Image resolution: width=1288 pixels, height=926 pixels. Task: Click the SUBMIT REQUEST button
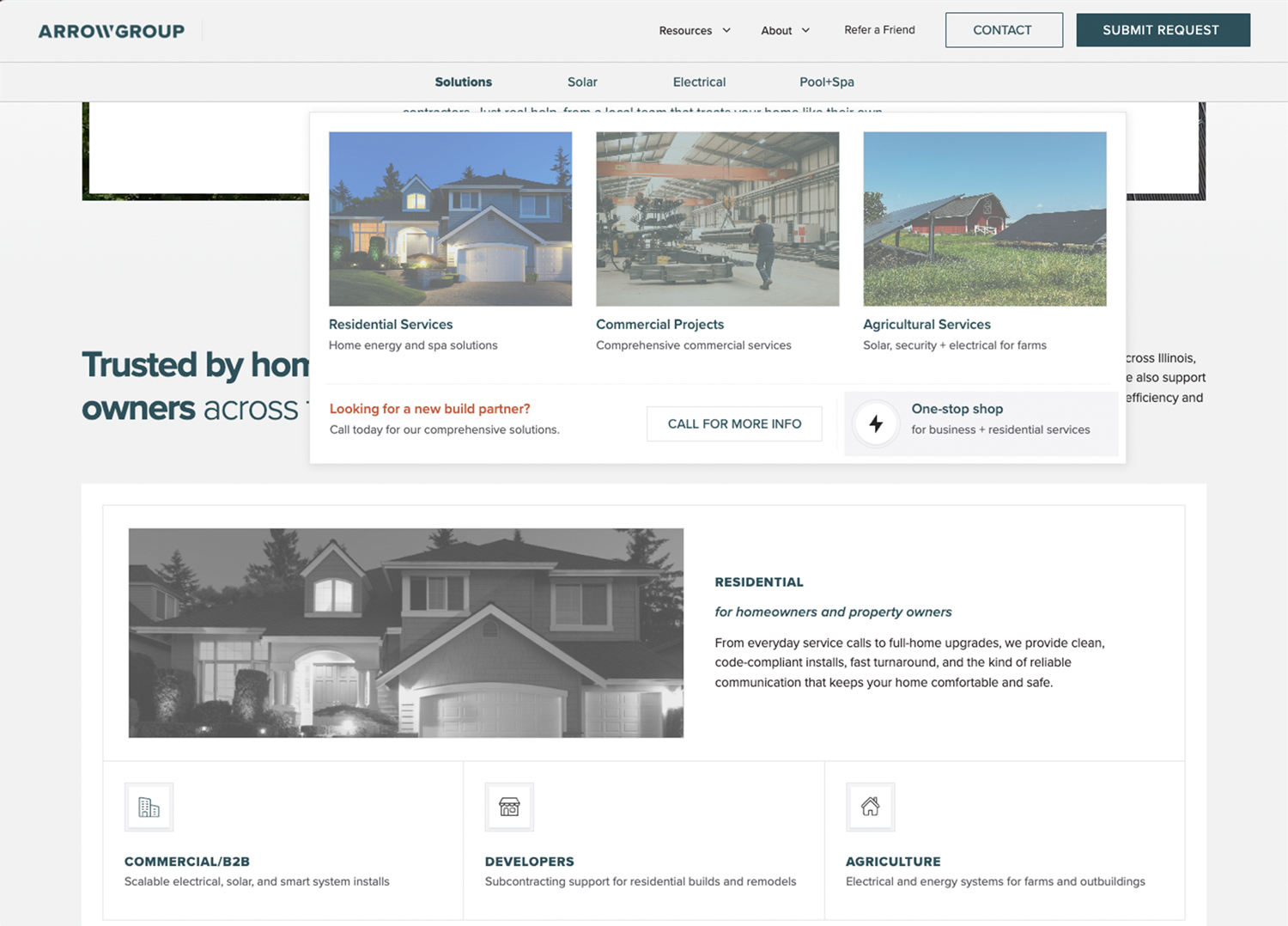click(1163, 30)
